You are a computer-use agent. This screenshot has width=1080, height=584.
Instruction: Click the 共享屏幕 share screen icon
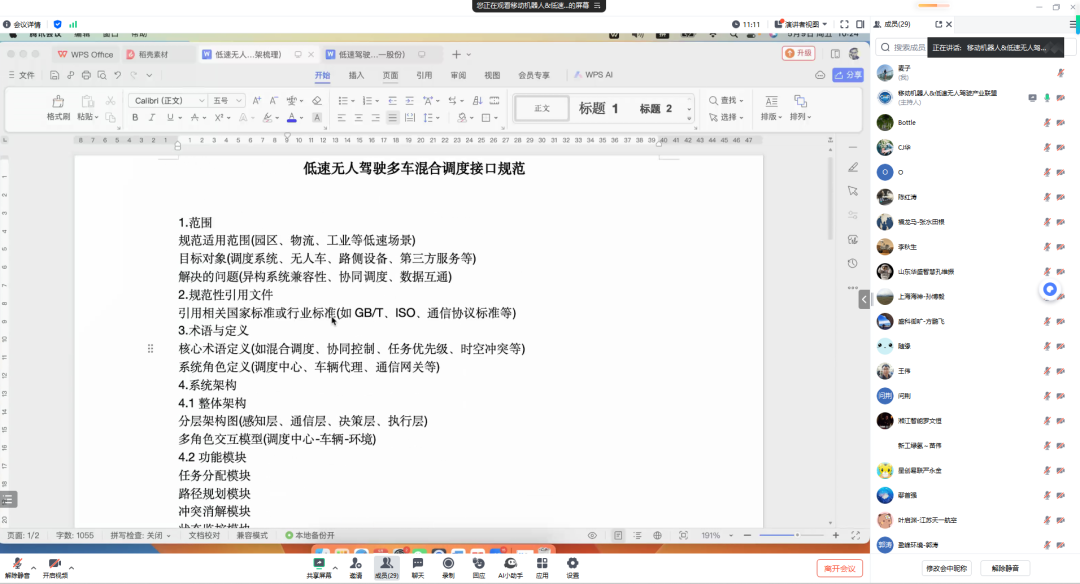click(x=319, y=566)
